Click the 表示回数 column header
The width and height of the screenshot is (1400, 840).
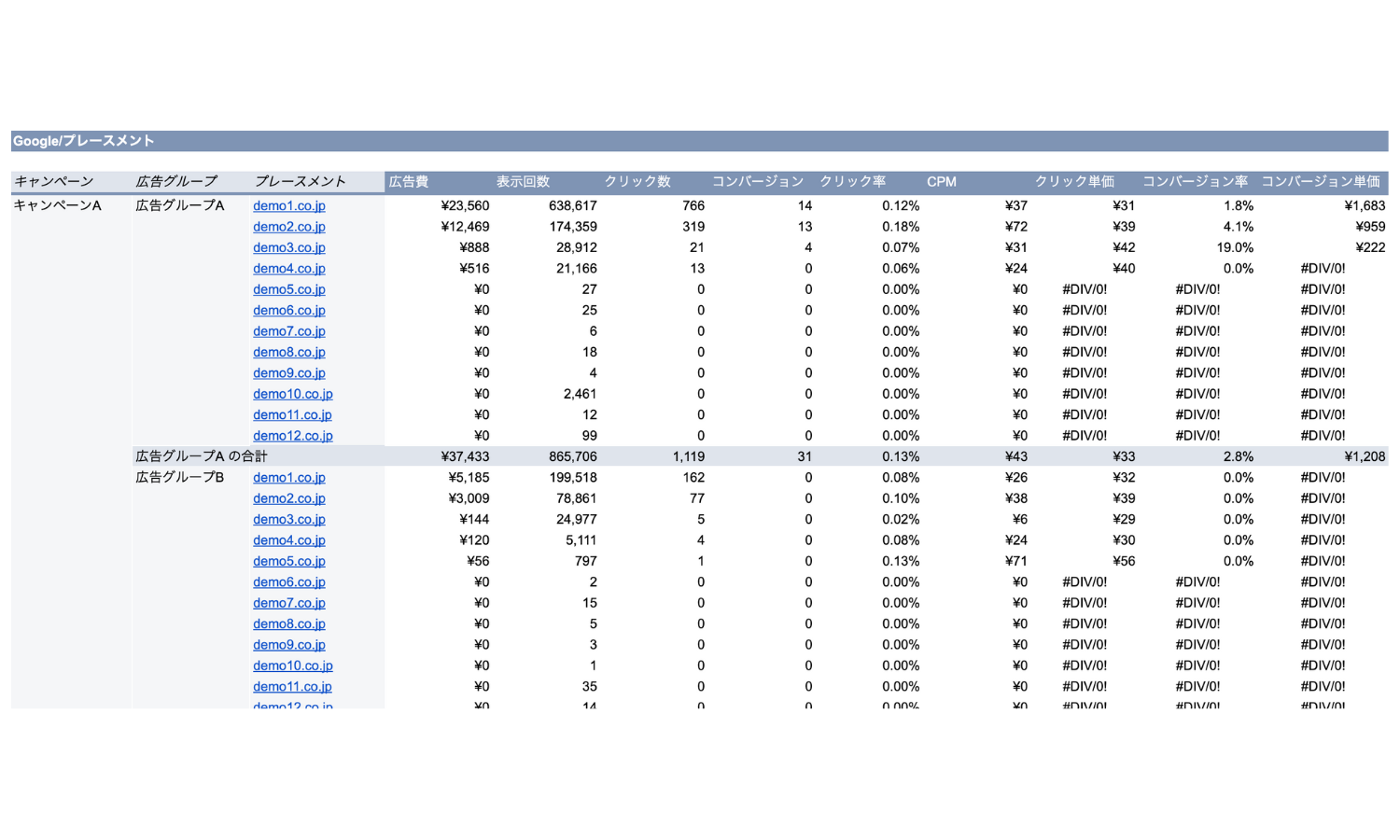click(523, 181)
